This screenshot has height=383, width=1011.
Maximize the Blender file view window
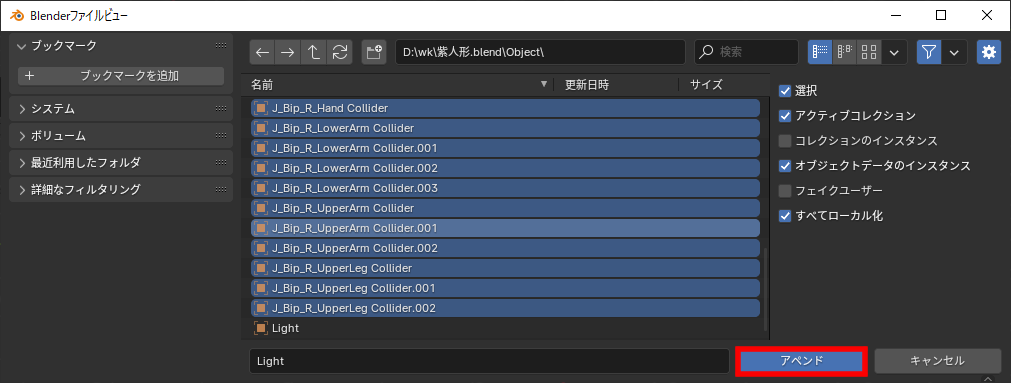pos(941,15)
